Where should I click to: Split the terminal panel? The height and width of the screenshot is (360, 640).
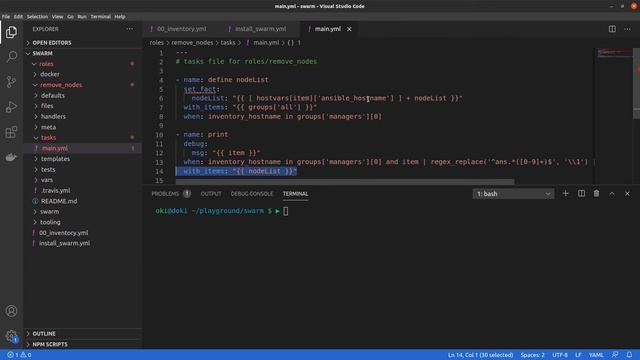pos(581,193)
